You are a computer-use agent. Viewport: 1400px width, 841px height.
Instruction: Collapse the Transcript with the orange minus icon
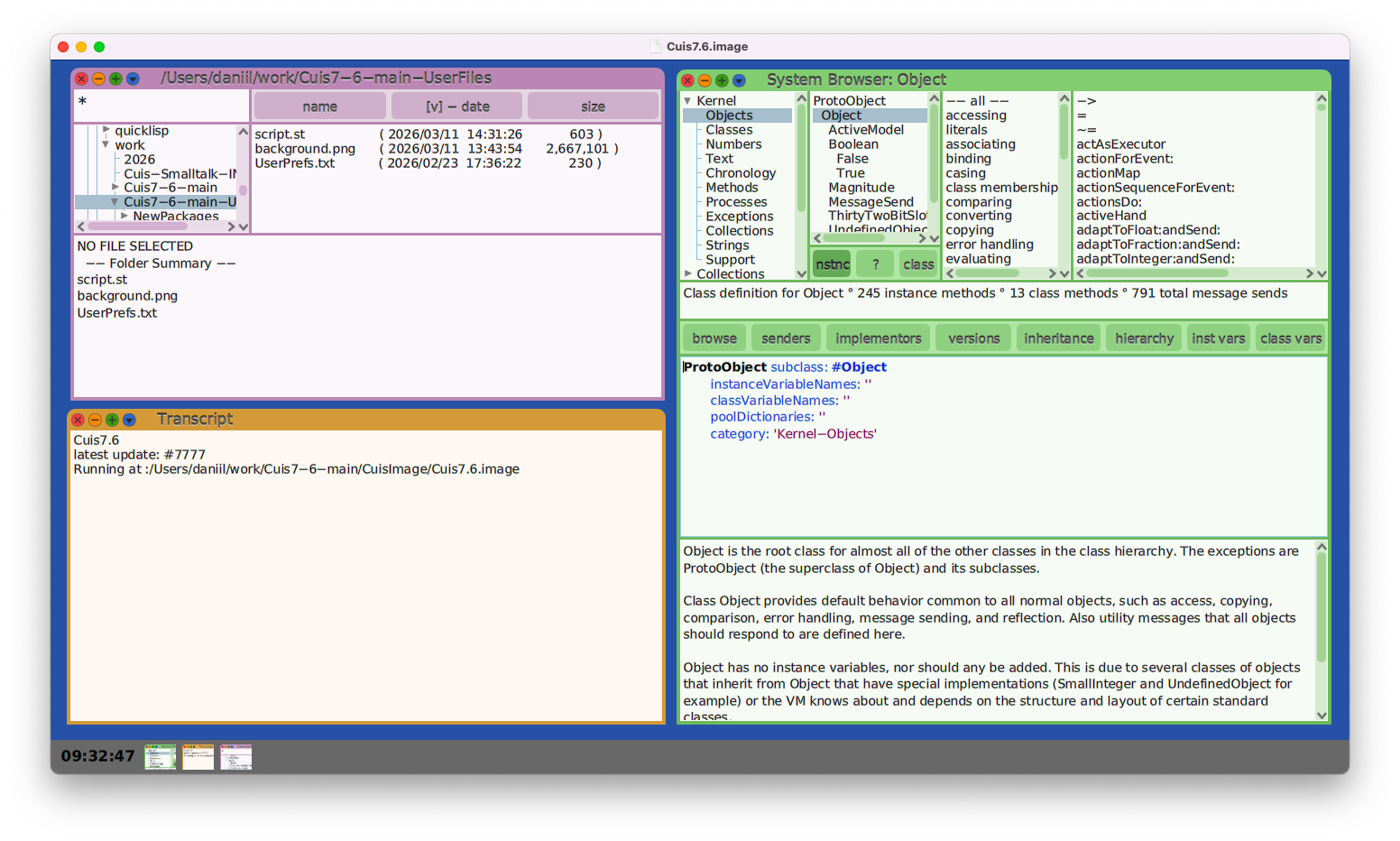(x=95, y=419)
